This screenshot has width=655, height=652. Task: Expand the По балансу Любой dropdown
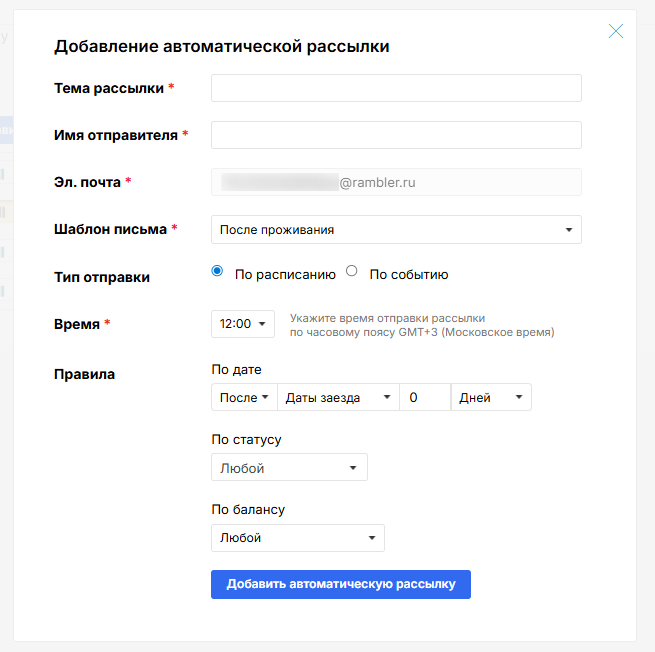click(297, 538)
